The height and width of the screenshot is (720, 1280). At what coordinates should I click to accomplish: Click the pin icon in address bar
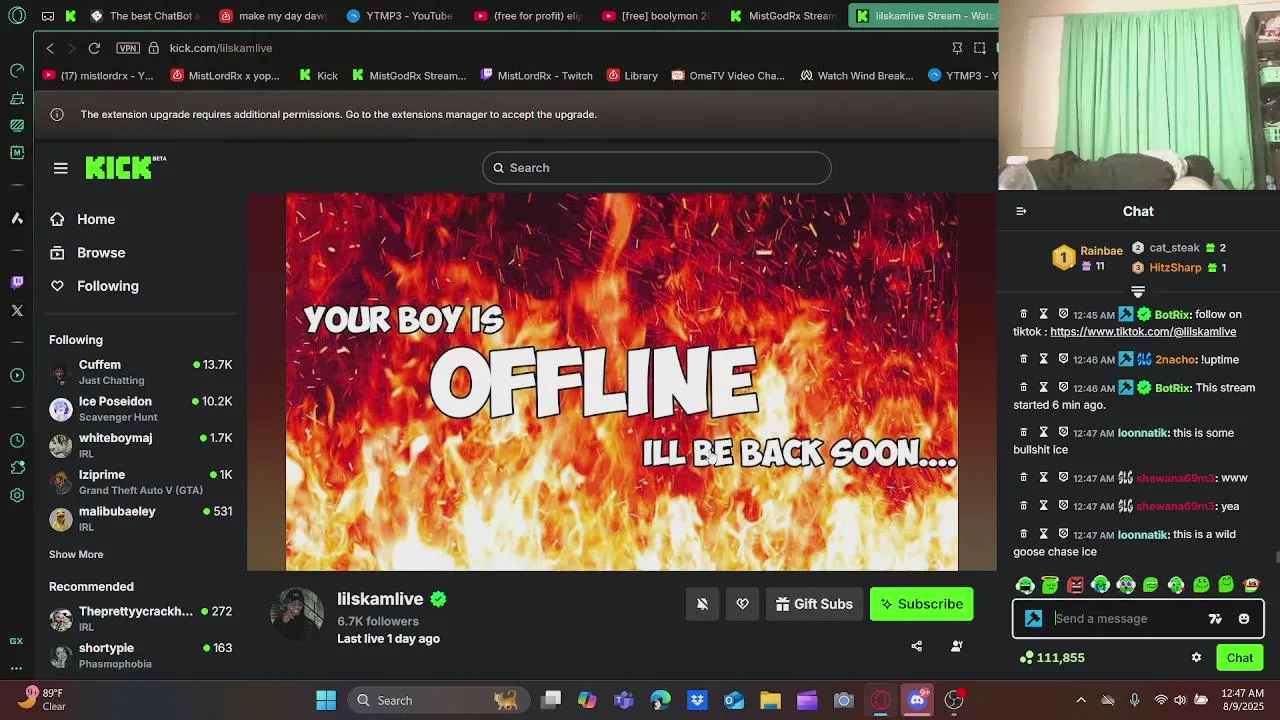click(957, 48)
